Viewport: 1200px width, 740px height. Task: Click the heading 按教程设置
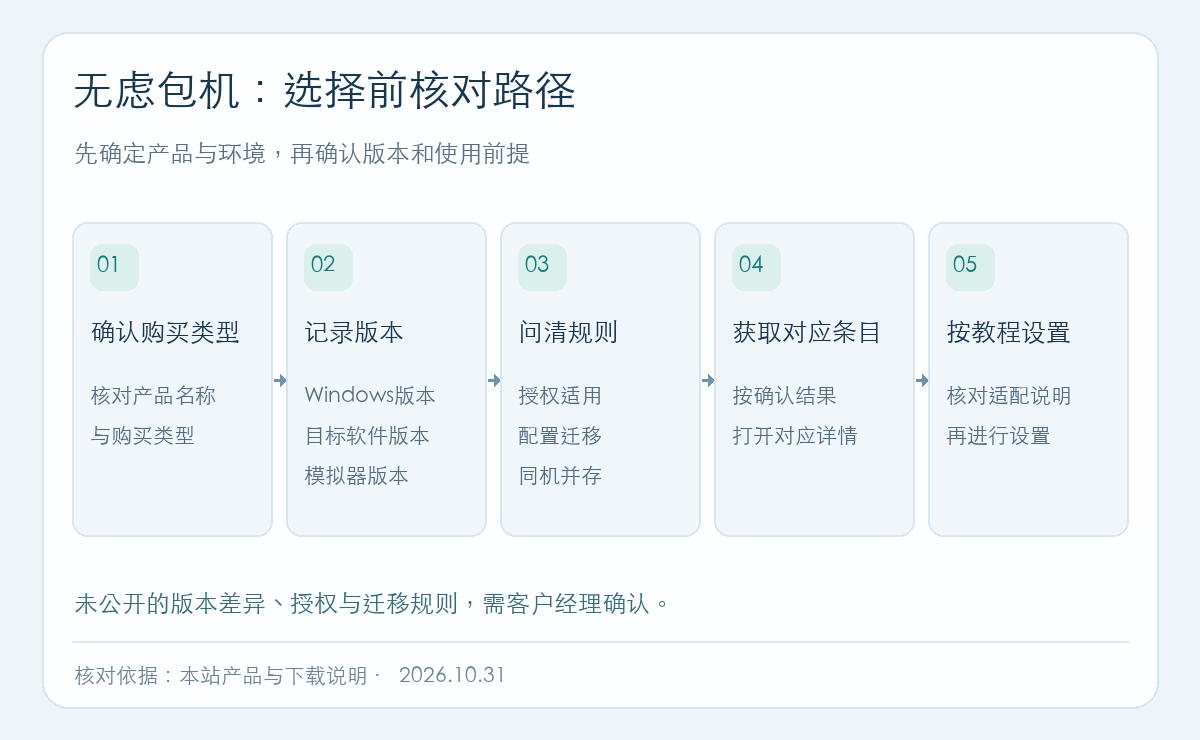tap(1009, 332)
